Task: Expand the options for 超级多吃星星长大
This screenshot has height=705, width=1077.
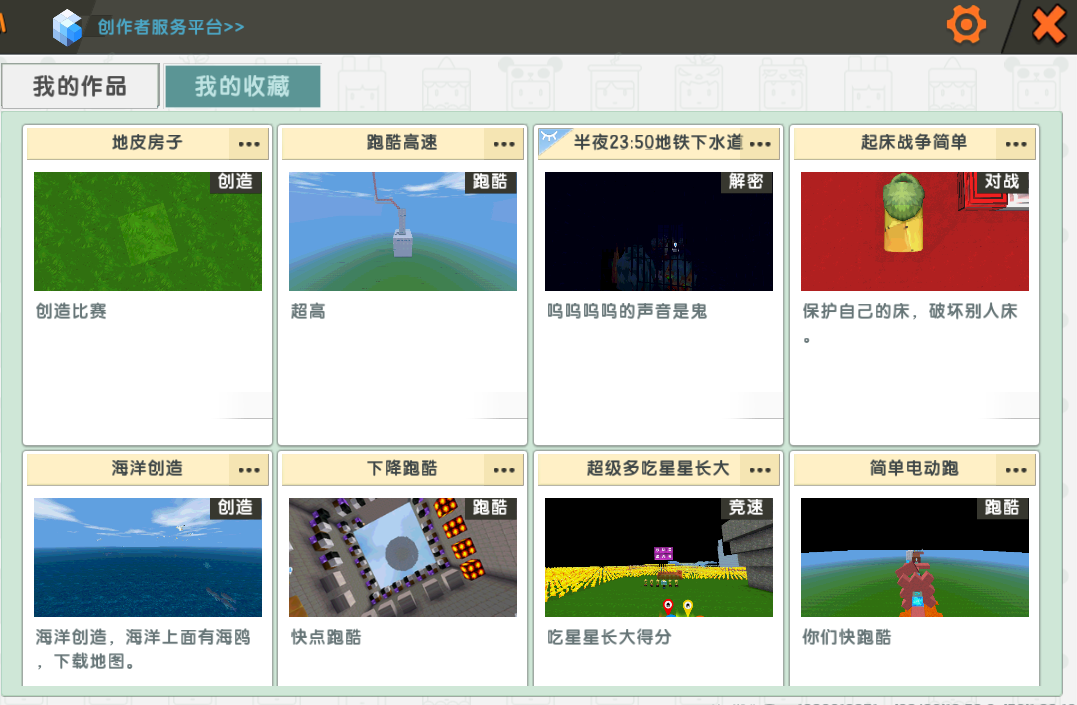Action: point(761,469)
